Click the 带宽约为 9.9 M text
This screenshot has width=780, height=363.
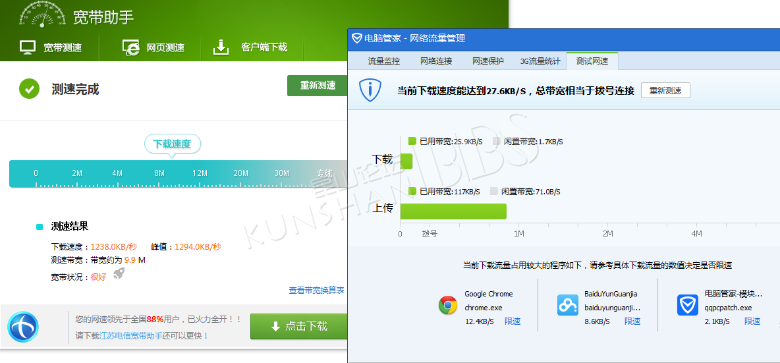tap(117, 260)
